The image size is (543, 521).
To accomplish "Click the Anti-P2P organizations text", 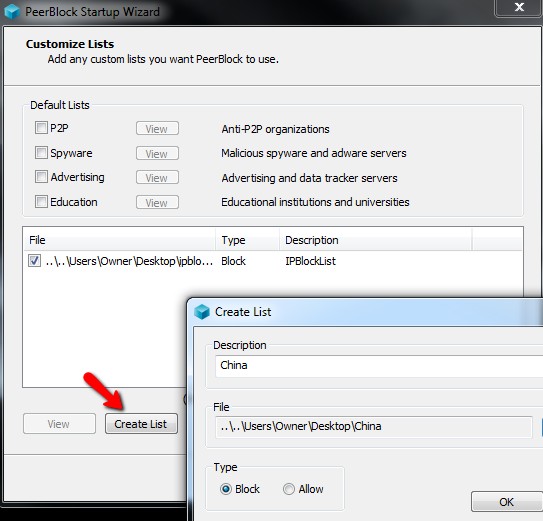I will pos(275,129).
